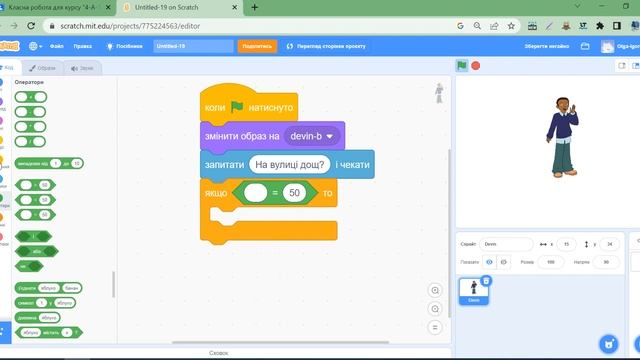
Task: Open a new browser tab
Action: 254,7
